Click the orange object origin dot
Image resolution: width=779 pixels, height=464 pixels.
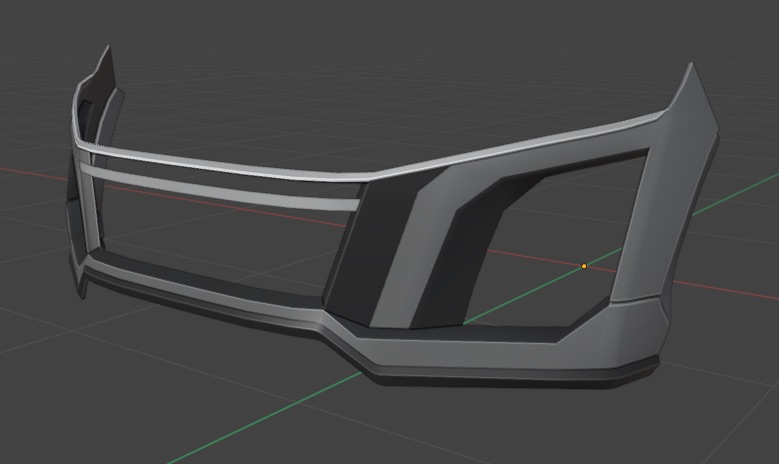pyautogui.click(x=584, y=266)
